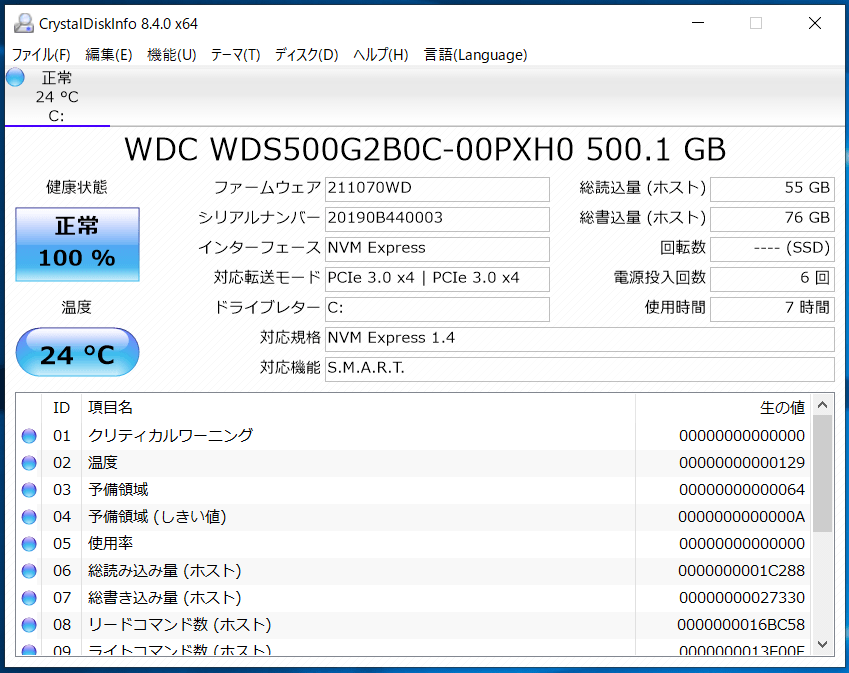The height and width of the screenshot is (673, 849).
Task: Select the 使用率 attribute name
Action: tap(110, 544)
